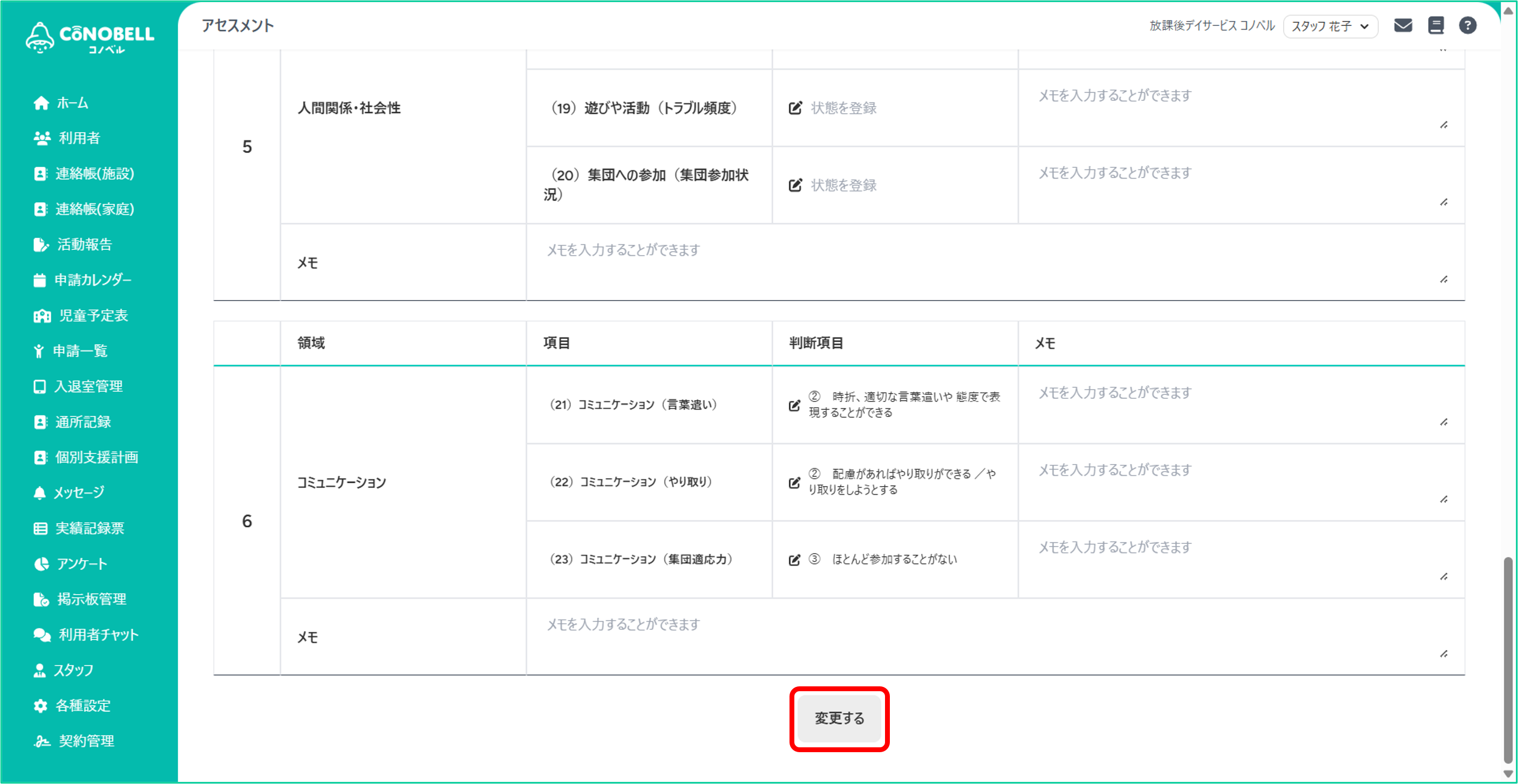Click the CONOBELL logo
Viewport: 1518px width, 784px height.
(x=90, y=38)
